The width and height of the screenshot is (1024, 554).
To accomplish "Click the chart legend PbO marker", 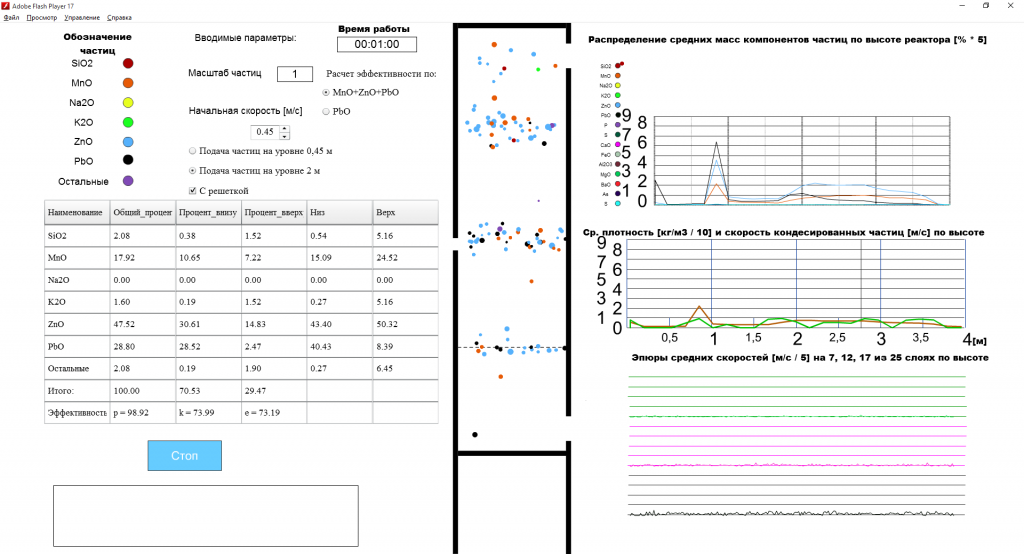I will [618, 115].
